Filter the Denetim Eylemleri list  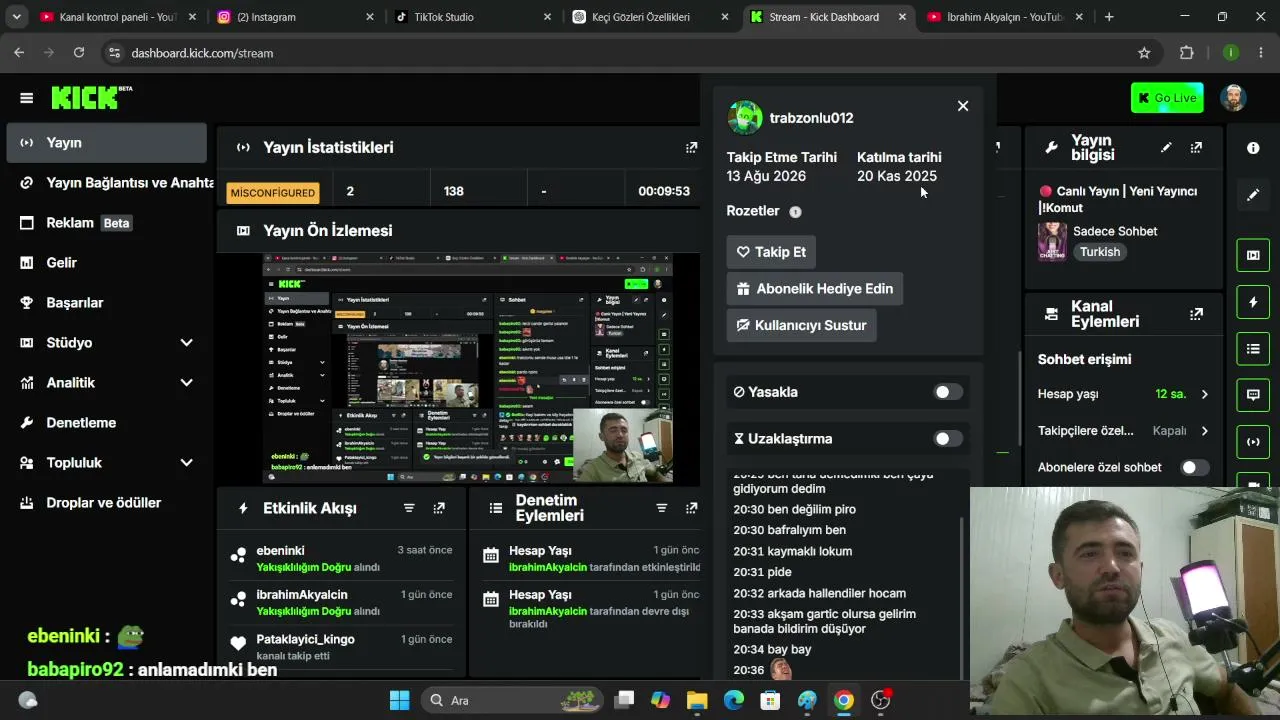point(661,508)
